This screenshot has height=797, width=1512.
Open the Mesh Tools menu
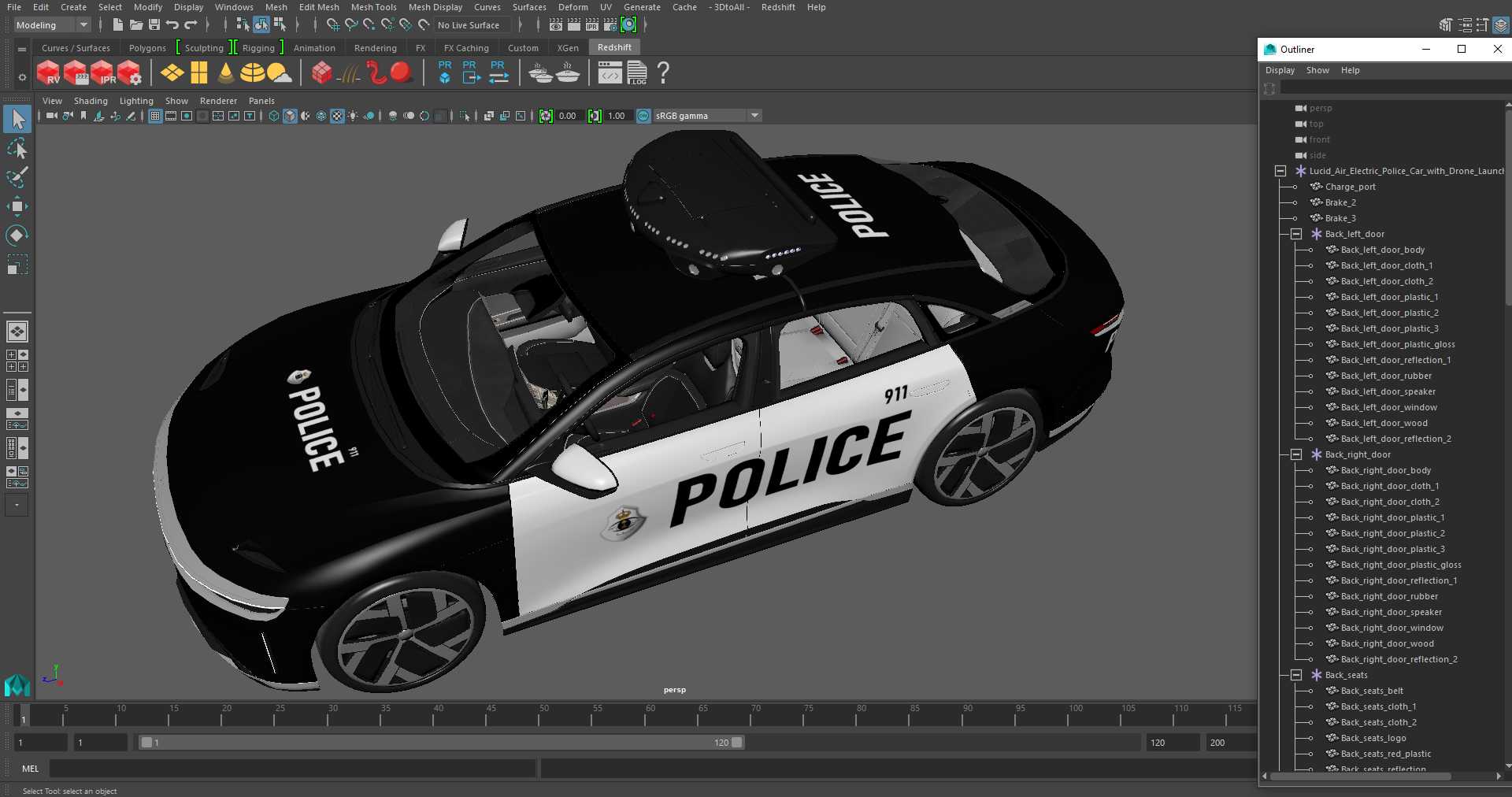click(x=373, y=7)
